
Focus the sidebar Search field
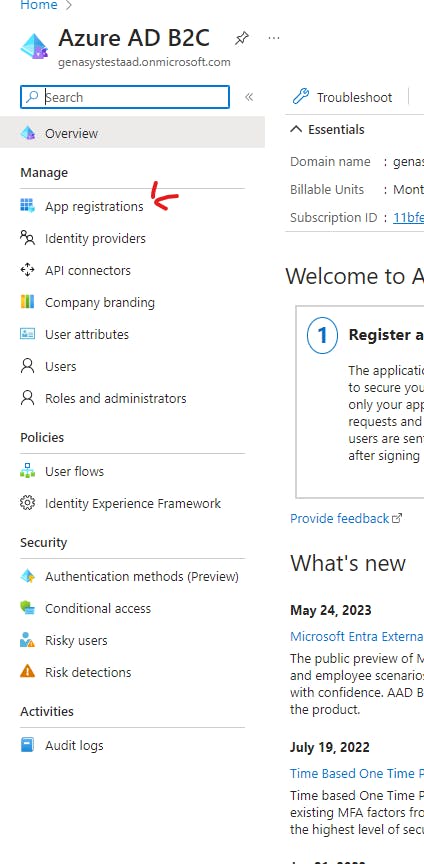(x=125, y=97)
